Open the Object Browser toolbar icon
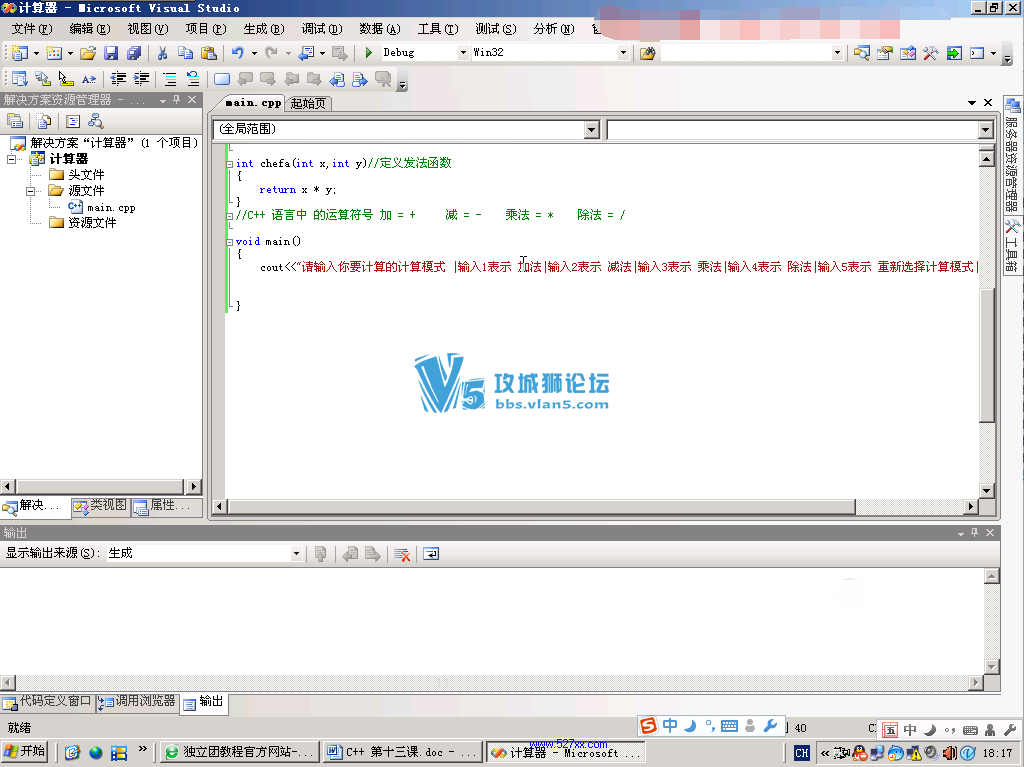The width and height of the screenshot is (1024, 767). click(908, 53)
